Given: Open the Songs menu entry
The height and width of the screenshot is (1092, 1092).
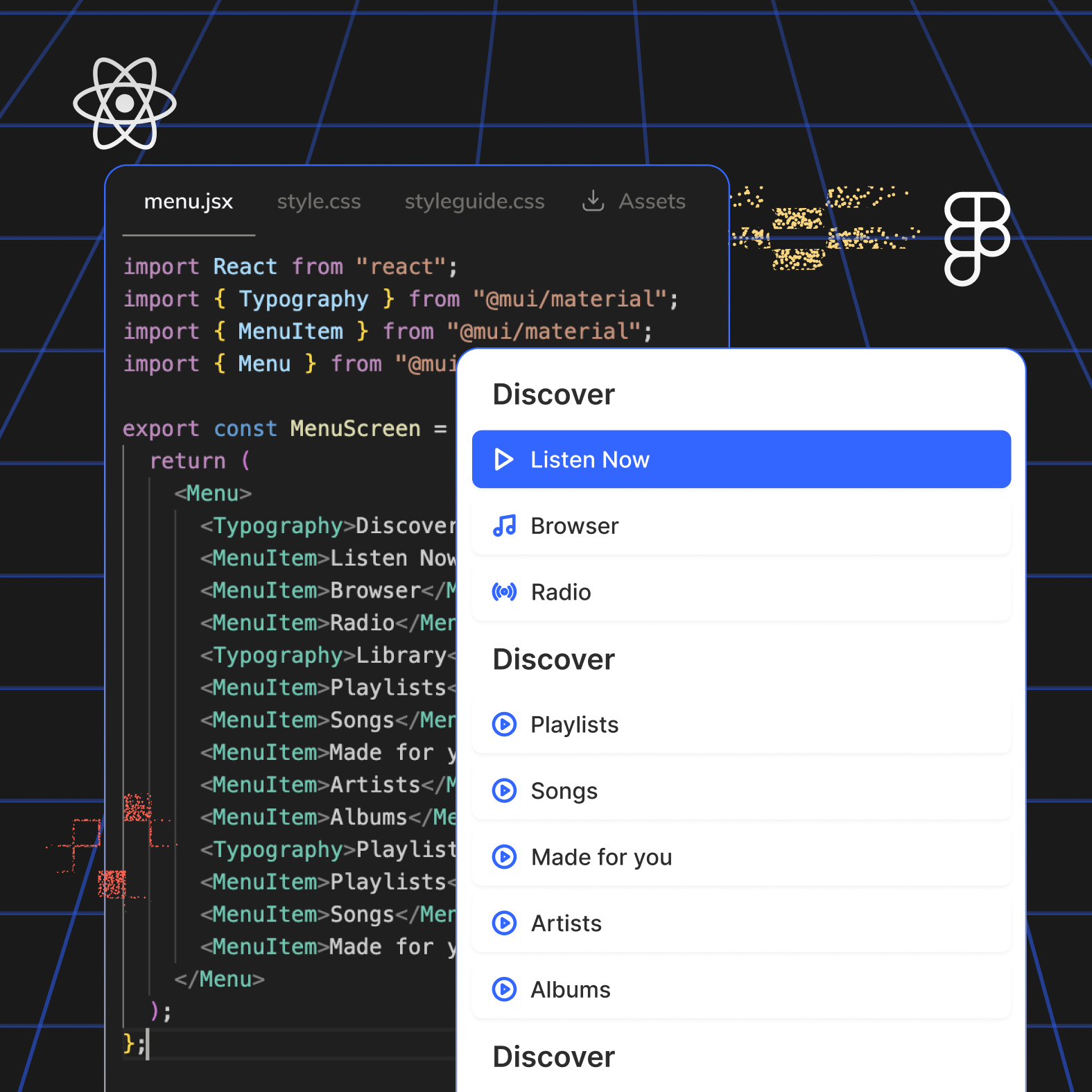Looking at the screenshot, I should click(740, 791).
